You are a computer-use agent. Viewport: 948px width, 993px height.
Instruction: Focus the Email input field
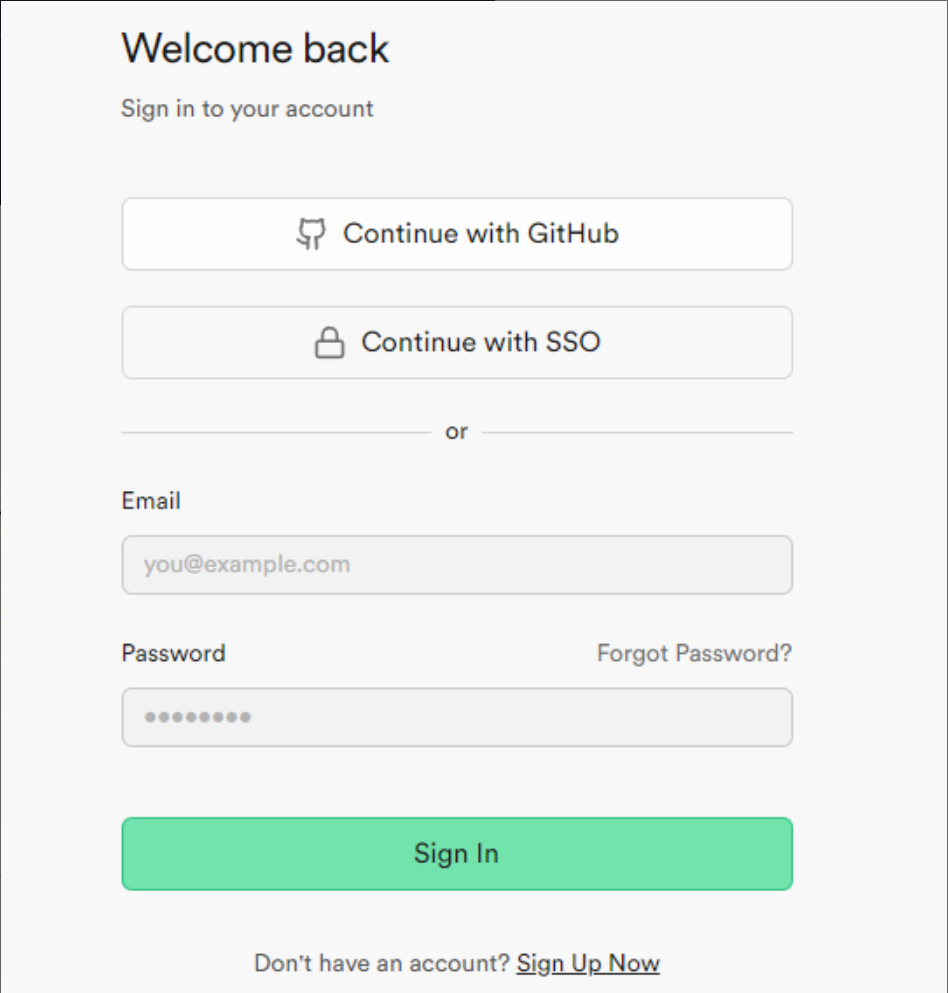[457, 565]
